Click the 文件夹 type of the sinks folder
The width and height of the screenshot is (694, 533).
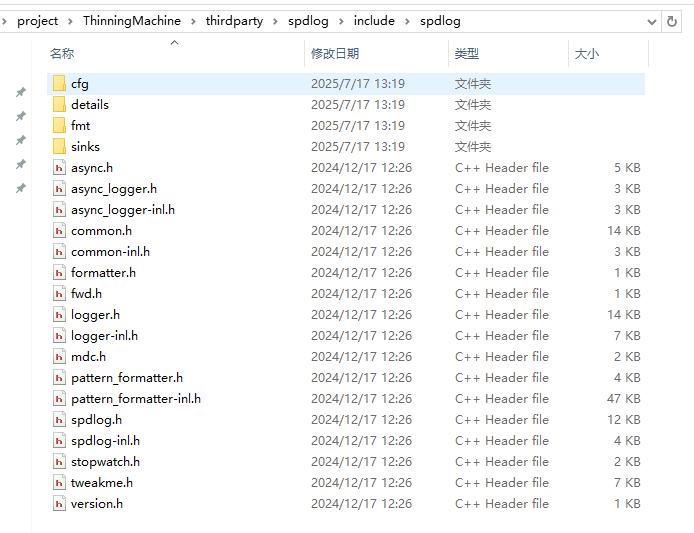tap(473, 147)
